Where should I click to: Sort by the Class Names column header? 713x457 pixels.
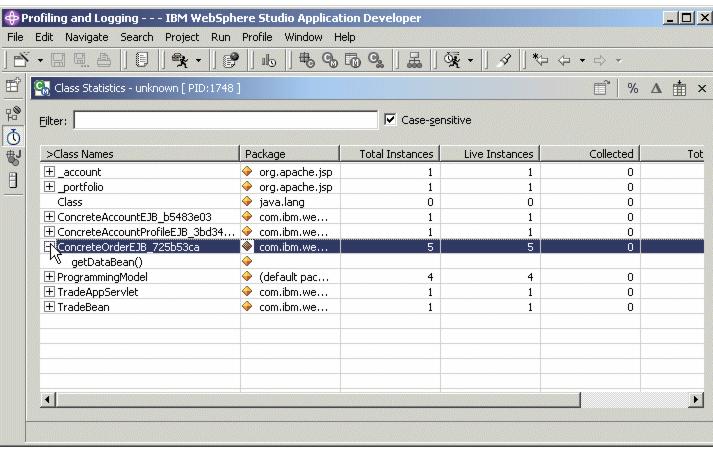pyautogui.click(x=140, y=154)
